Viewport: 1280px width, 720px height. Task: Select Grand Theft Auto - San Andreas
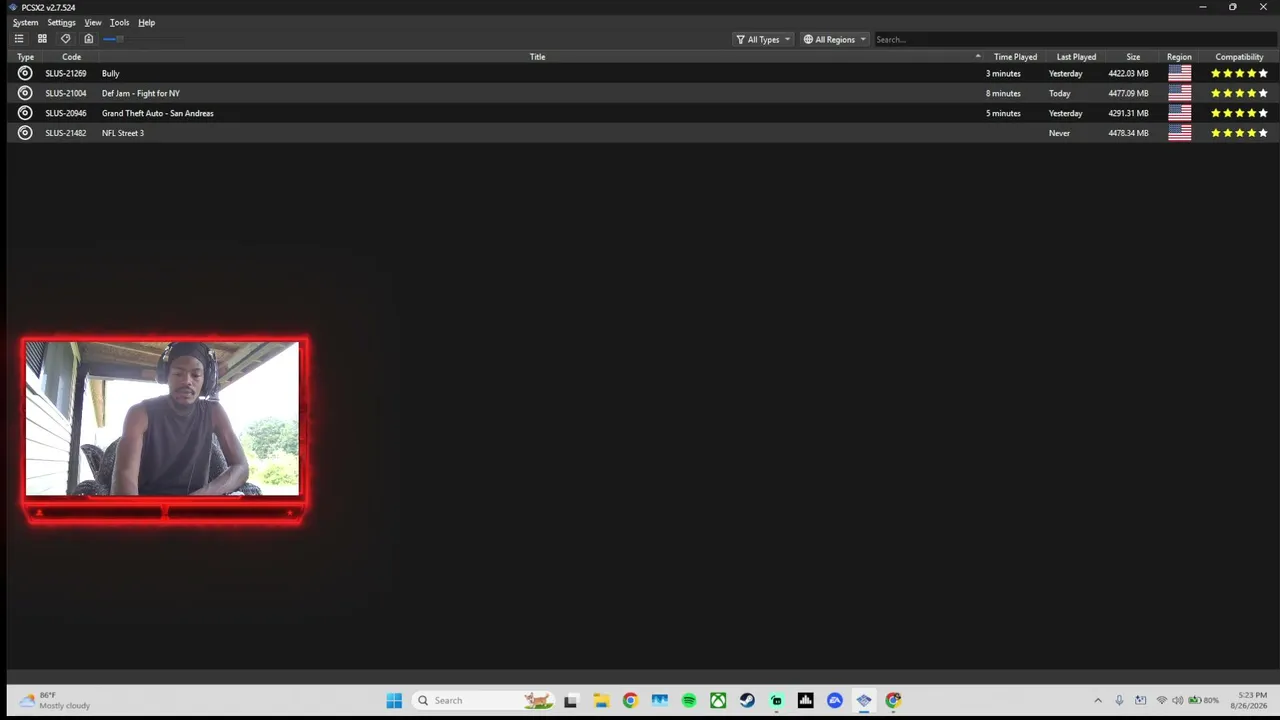[x=158, y=113]
